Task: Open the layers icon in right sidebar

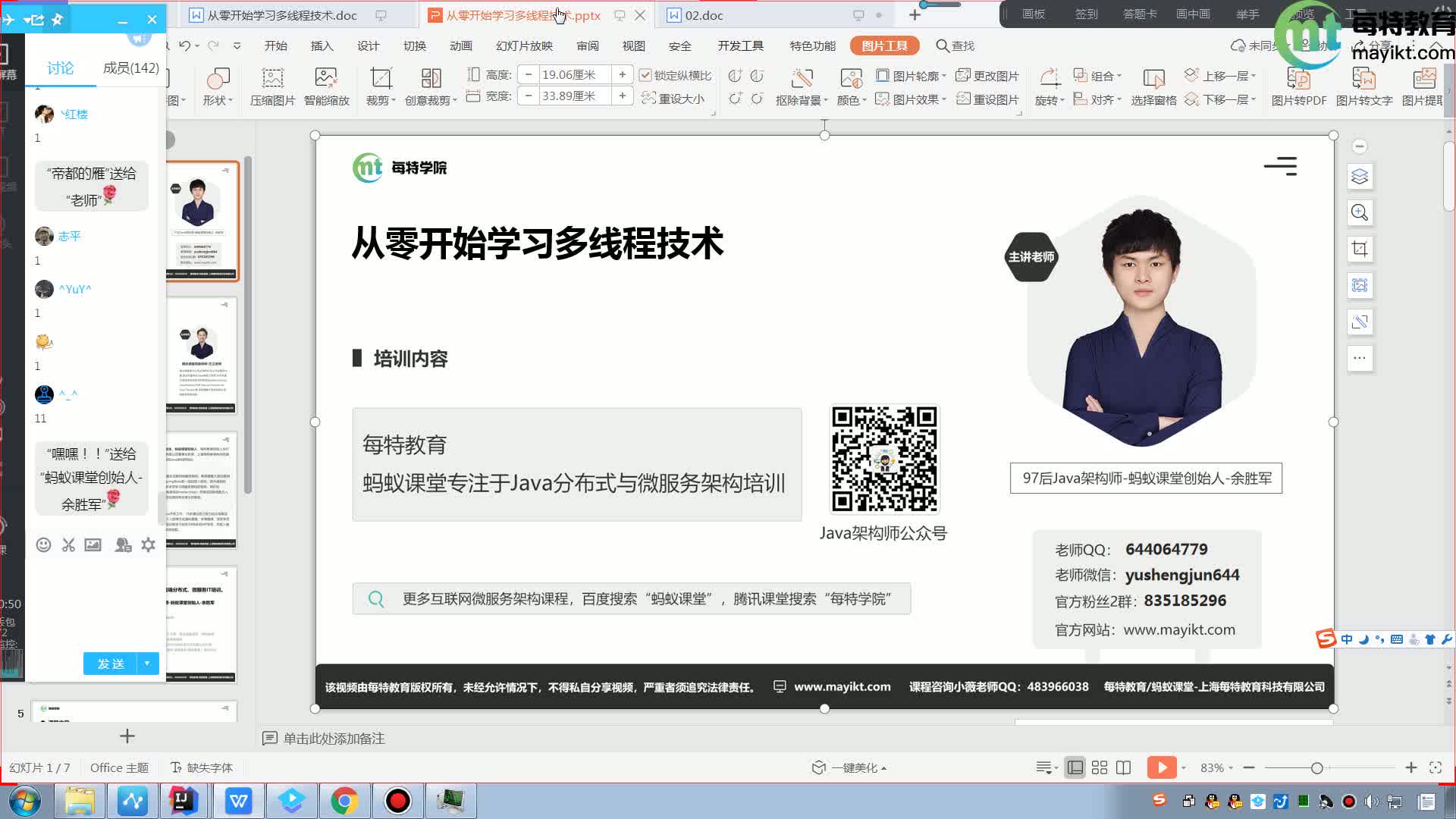Action: click(x=1360, y=177)
